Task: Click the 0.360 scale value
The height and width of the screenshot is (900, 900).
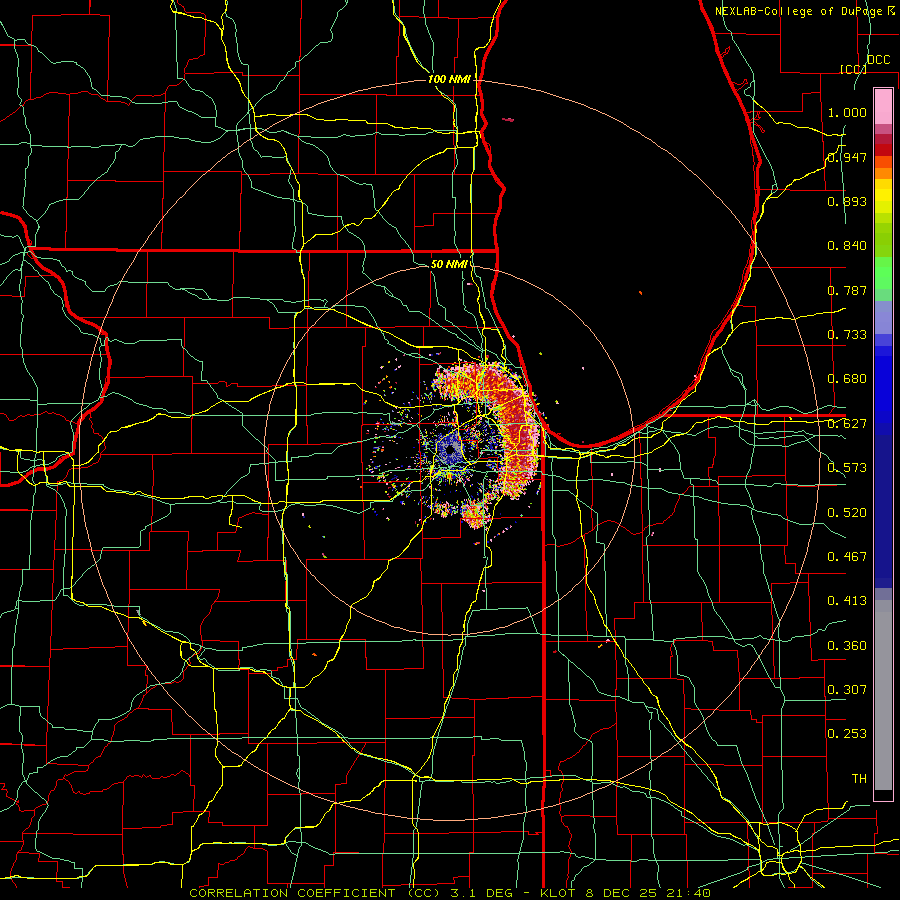Action: (847, 646)
